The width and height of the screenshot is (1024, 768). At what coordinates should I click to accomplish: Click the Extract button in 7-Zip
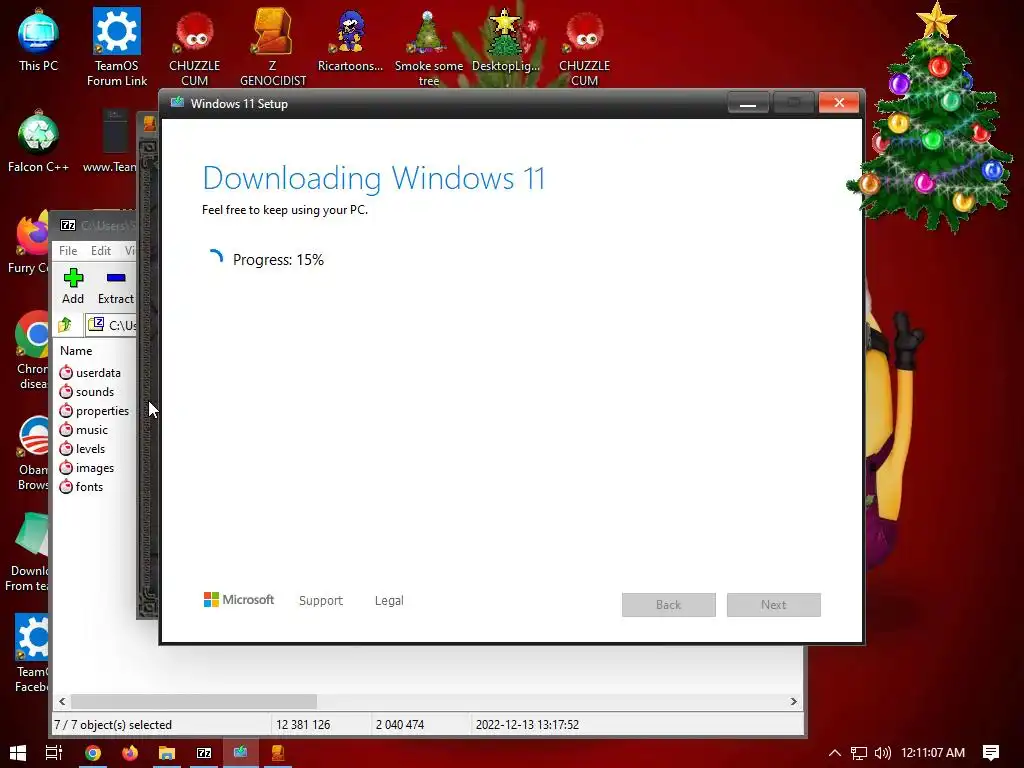[x=116, y=286]
